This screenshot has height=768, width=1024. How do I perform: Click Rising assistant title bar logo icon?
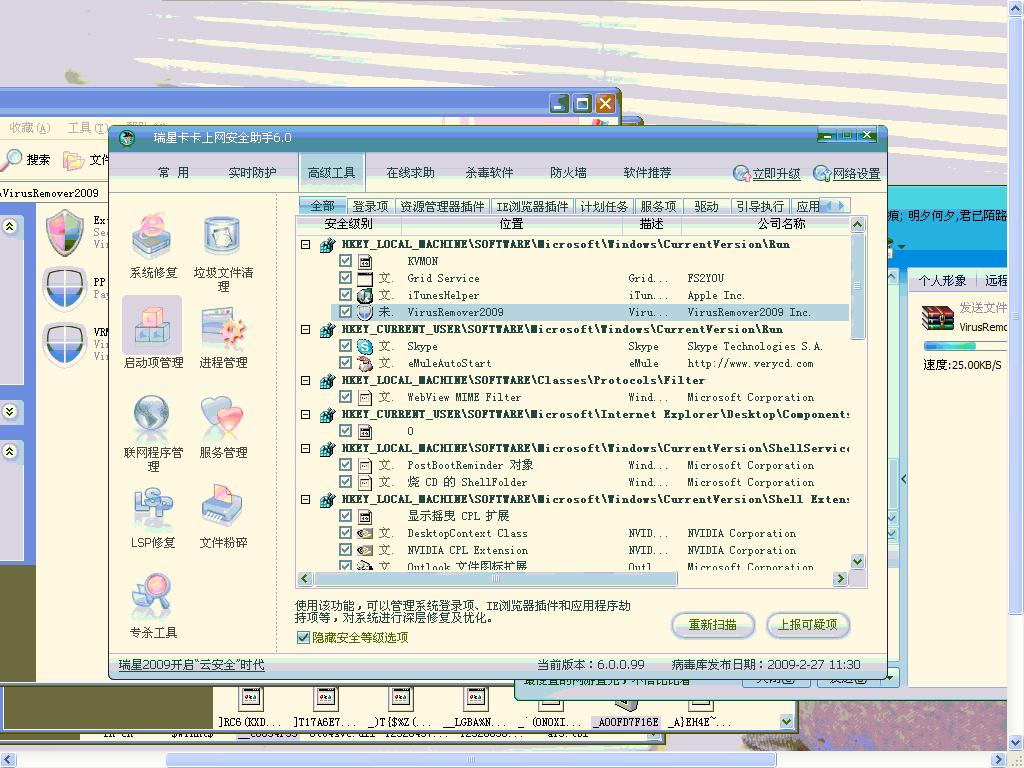128,138
